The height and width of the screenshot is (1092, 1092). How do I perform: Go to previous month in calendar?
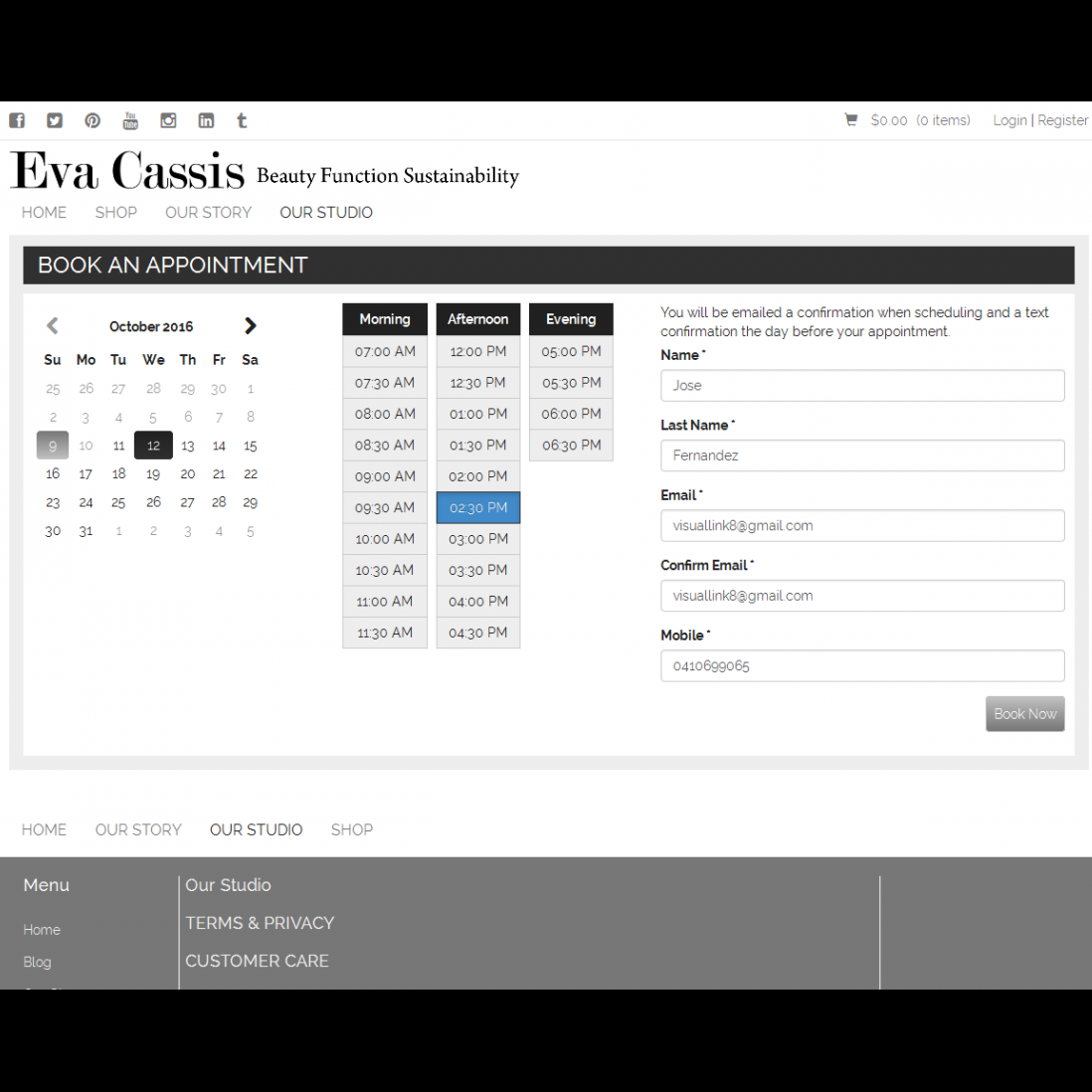point(53,325)
